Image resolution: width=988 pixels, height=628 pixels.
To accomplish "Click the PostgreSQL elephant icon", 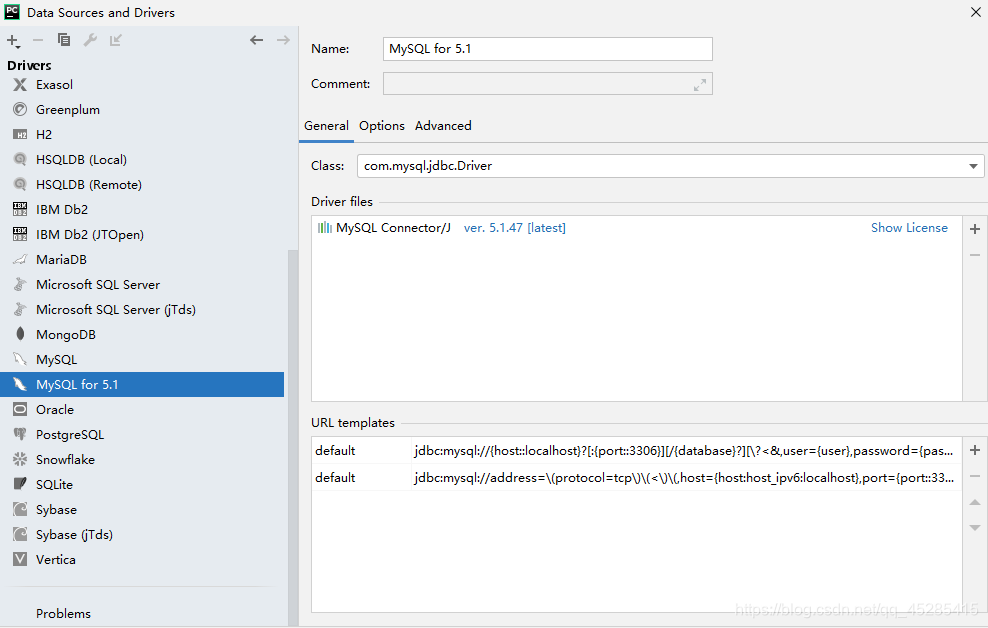I will (20, 435).
